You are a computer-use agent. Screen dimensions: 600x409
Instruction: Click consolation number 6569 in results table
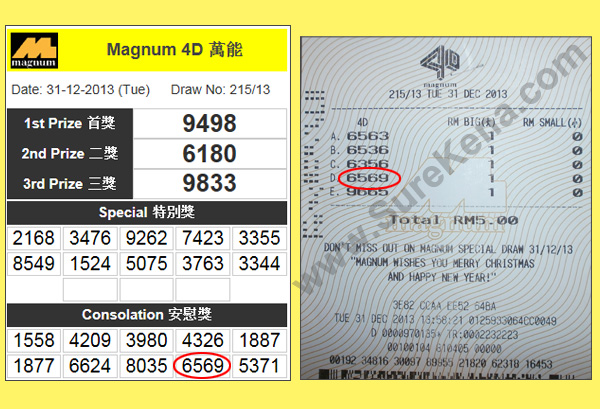point(203,366)
